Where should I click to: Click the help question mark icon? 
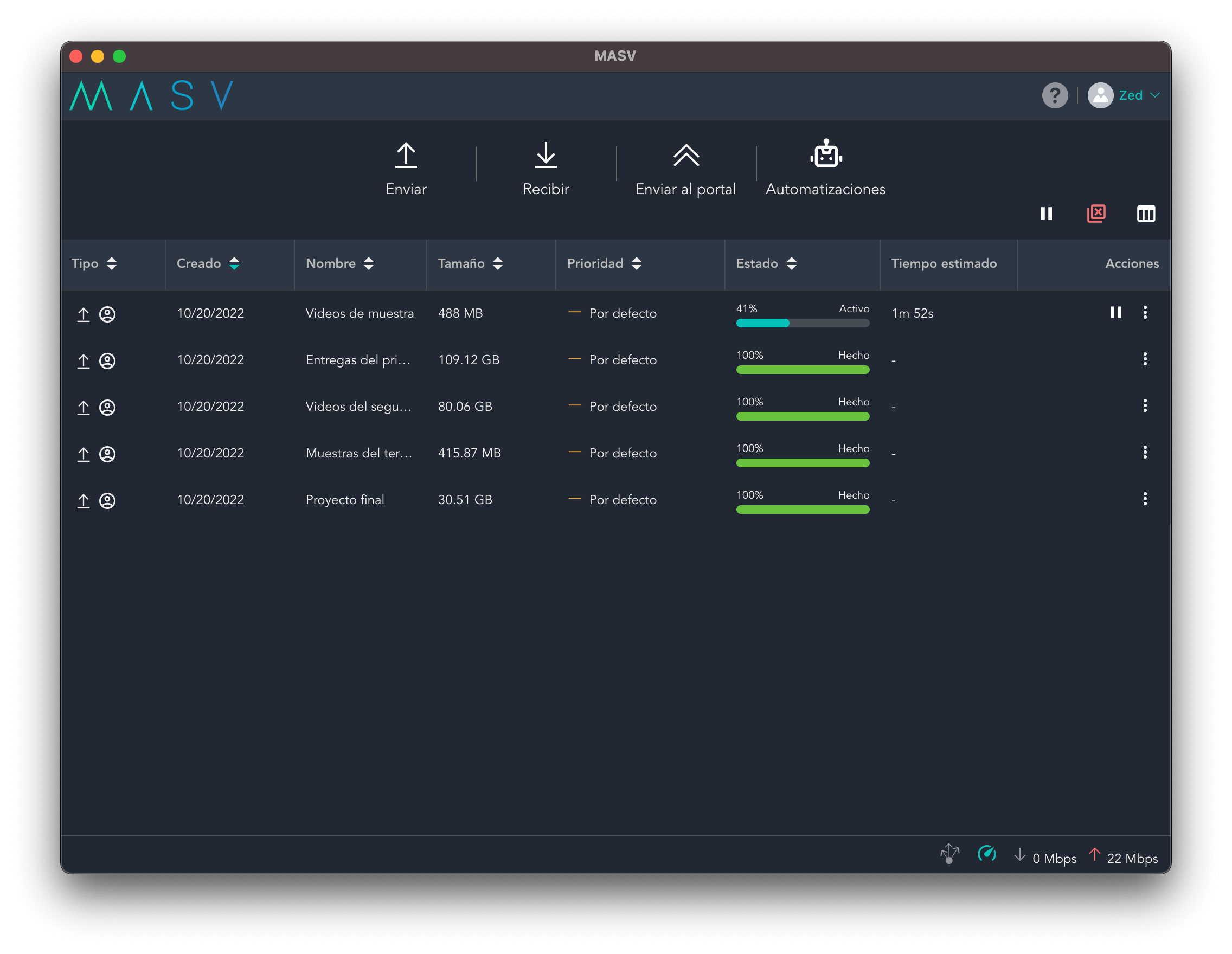point(1054,95)
